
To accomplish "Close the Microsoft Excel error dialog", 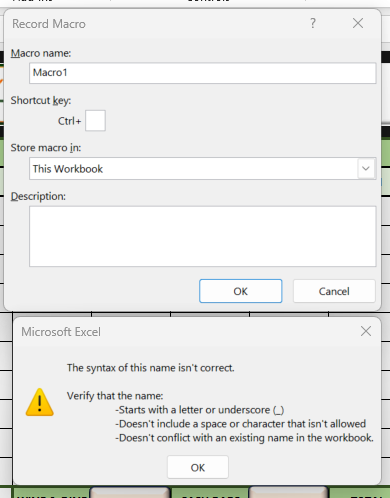I will tap(366, 331).
